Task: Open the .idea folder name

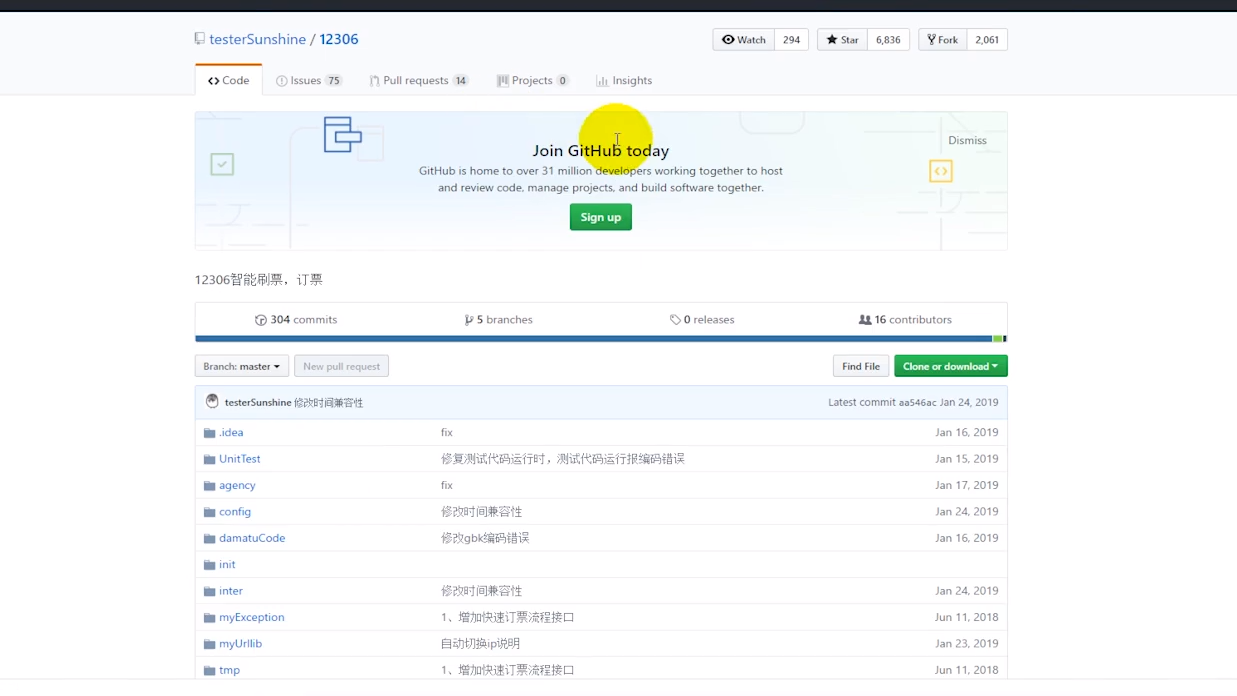Action: pos(231,432)
